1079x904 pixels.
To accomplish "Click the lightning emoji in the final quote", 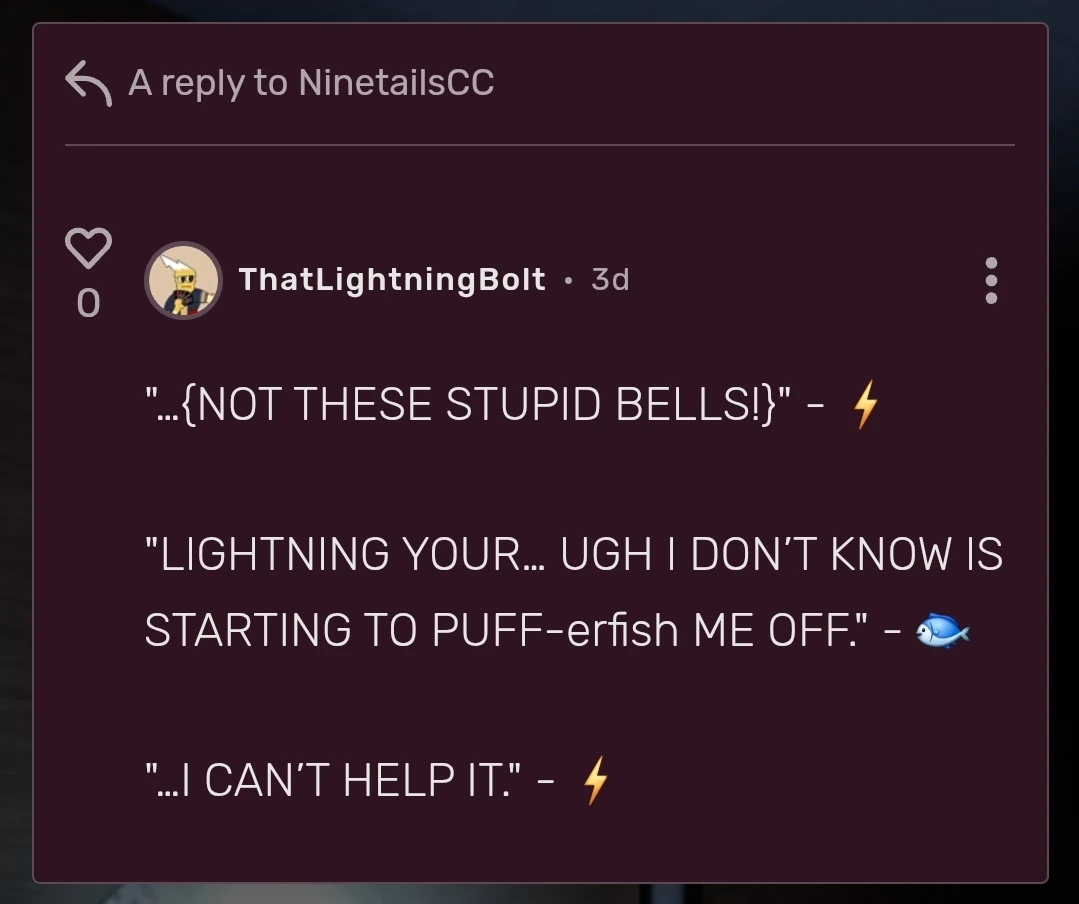I will click(597, 780).
